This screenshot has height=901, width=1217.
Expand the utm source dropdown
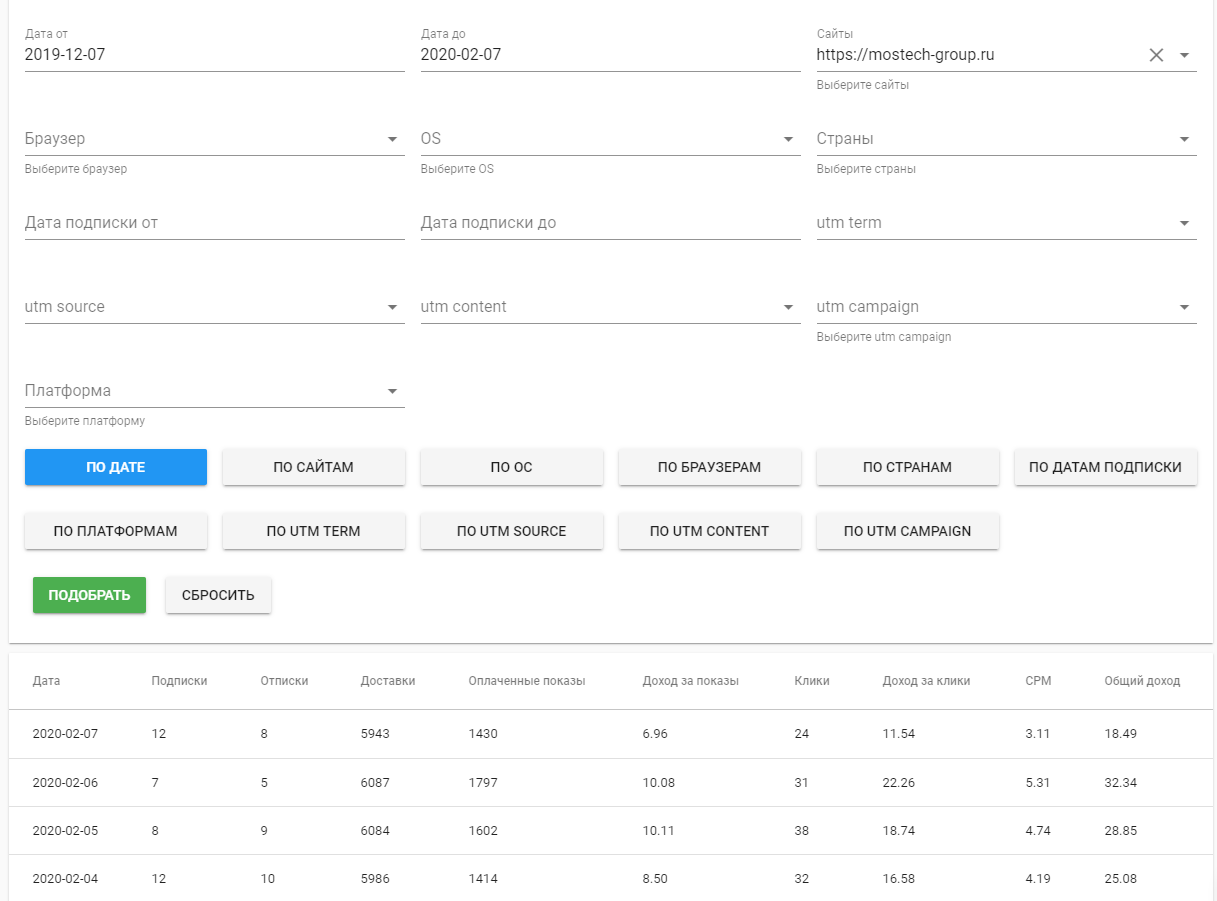(x=392, y=307)
